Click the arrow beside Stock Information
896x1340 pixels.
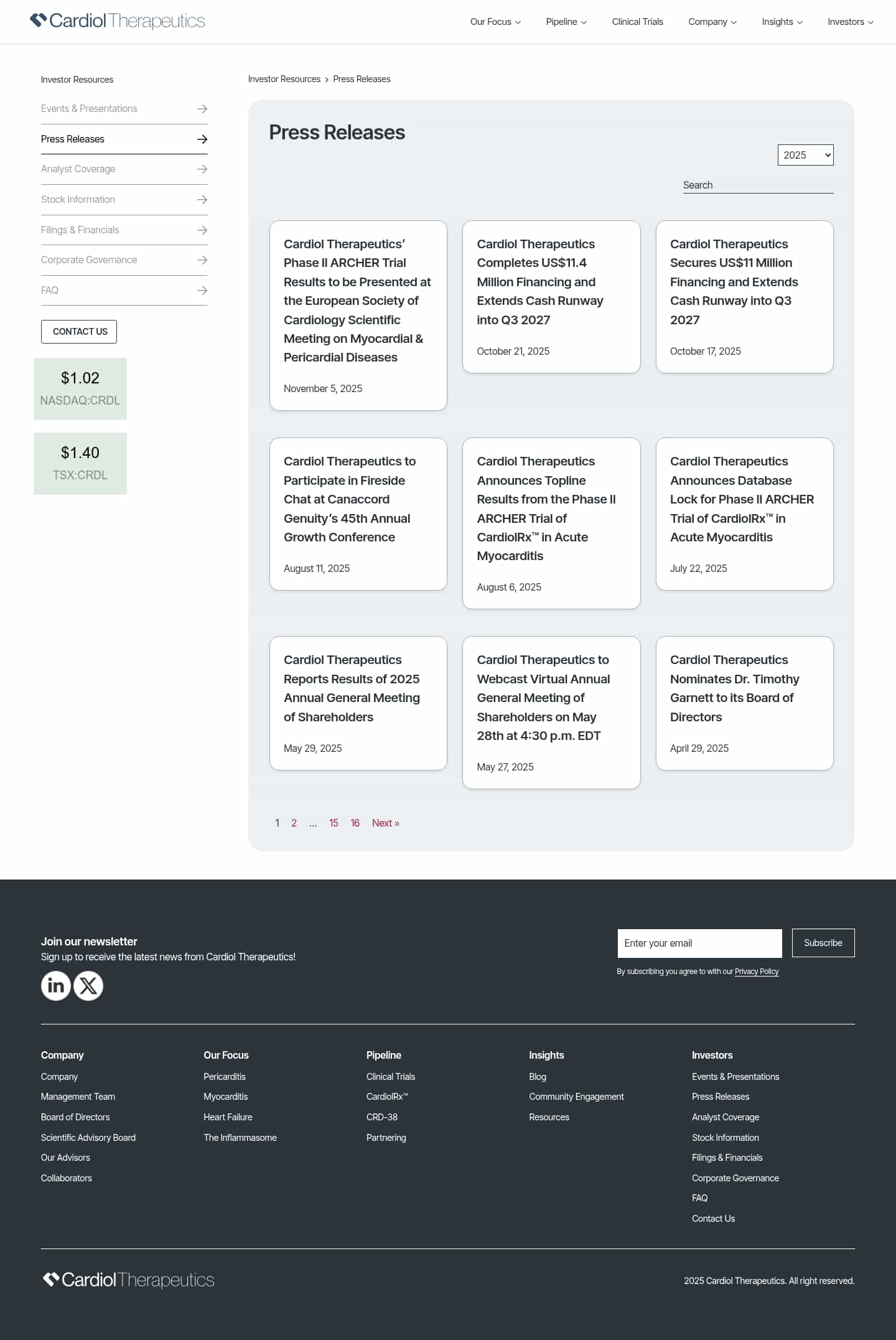click(202, 200)
